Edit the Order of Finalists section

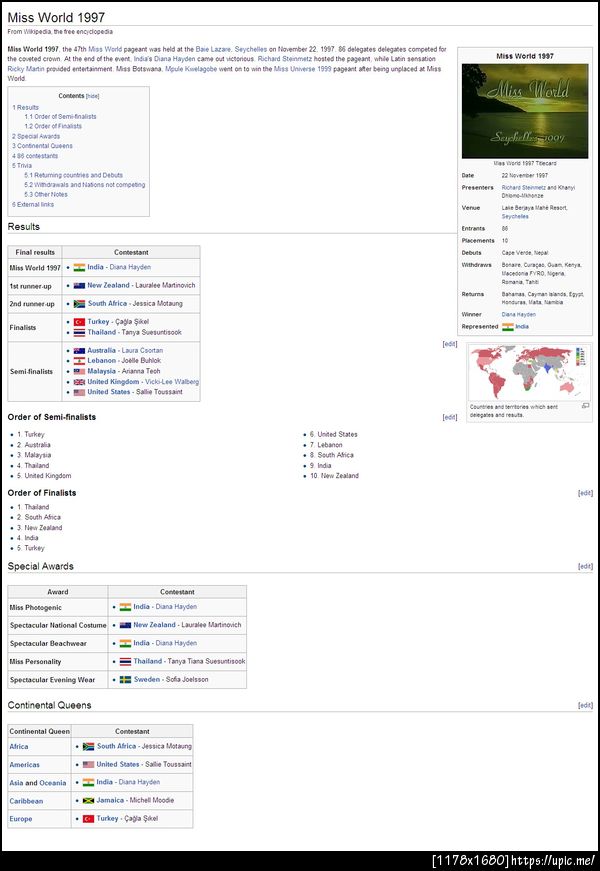coord(585,493)
